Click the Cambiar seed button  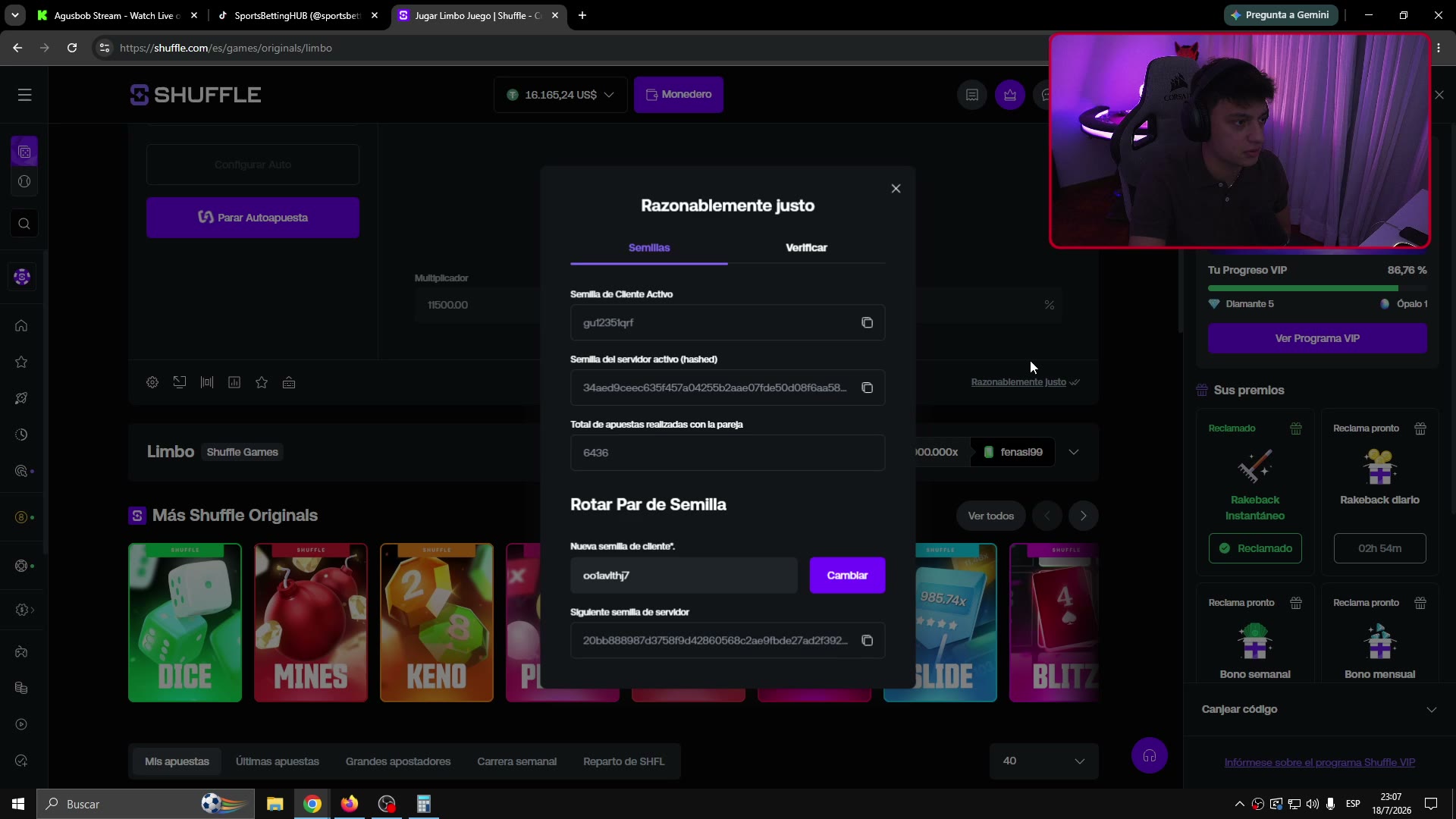coord(847,576)
